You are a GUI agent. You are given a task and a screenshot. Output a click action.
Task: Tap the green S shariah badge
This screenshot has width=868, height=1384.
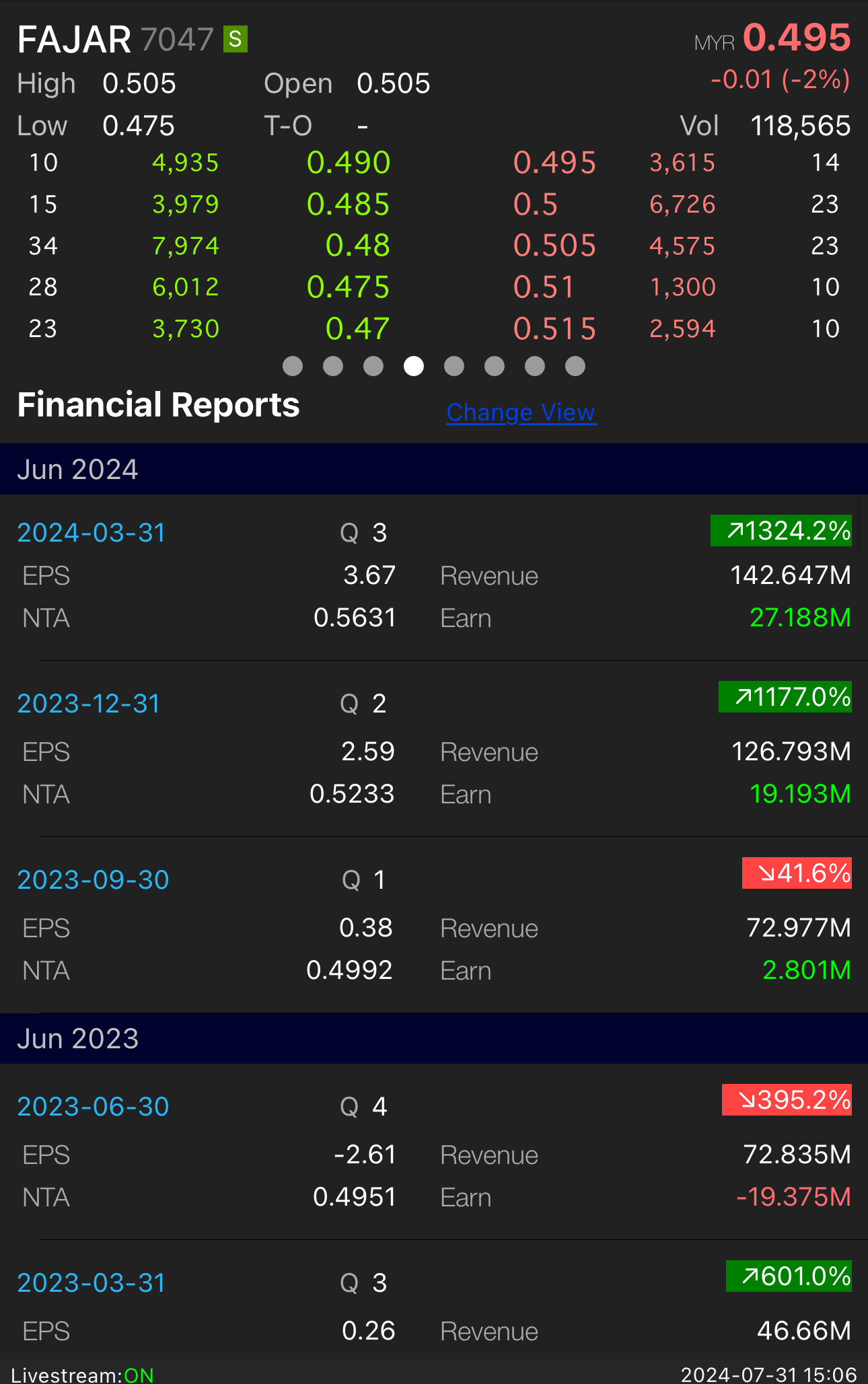236,39
